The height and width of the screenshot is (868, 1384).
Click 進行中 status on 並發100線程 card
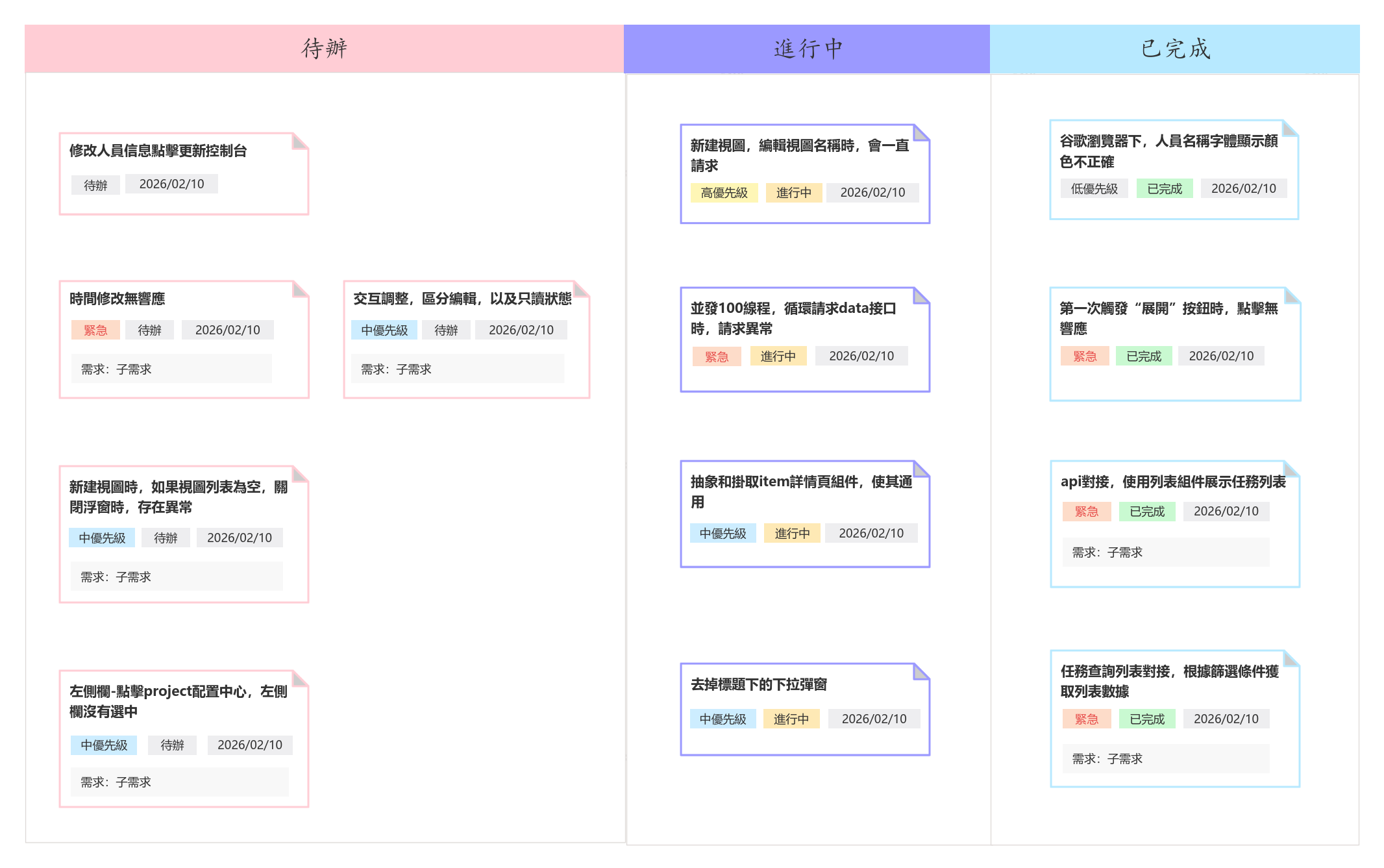click(x=778, y=356)
